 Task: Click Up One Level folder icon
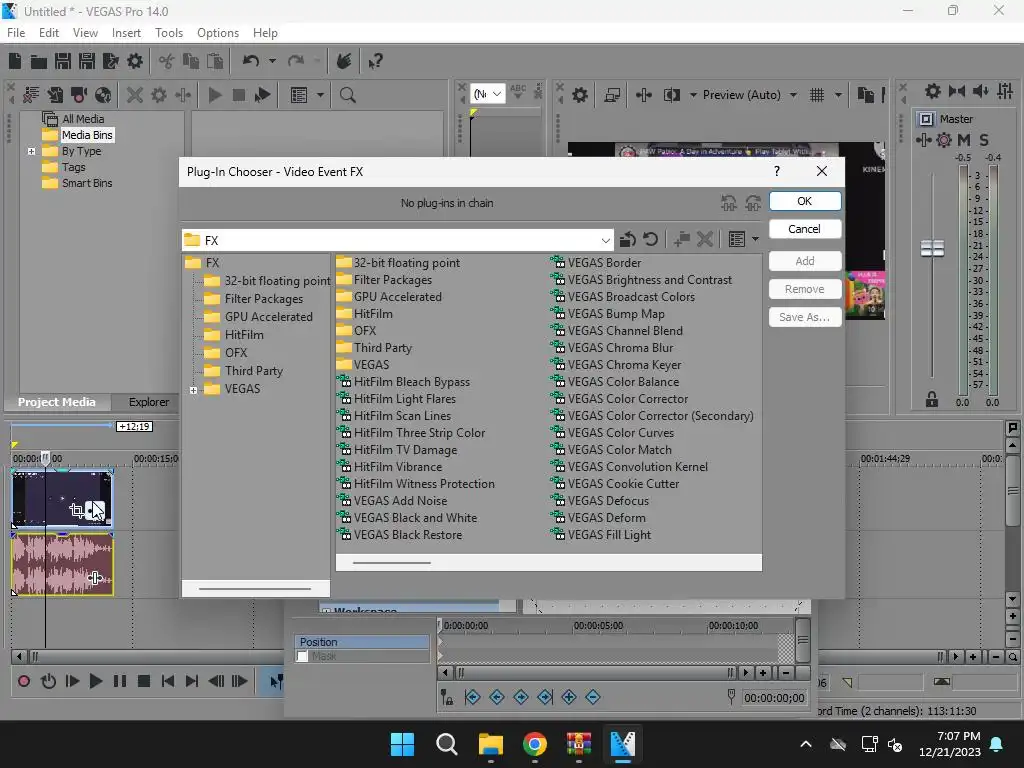[x=628, y=240]
